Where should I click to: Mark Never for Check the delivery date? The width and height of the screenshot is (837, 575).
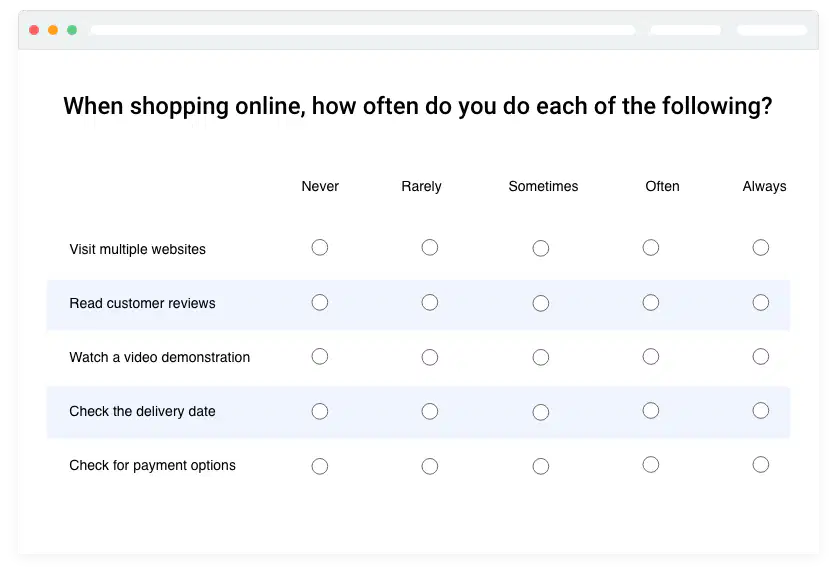tap(320, 412)
